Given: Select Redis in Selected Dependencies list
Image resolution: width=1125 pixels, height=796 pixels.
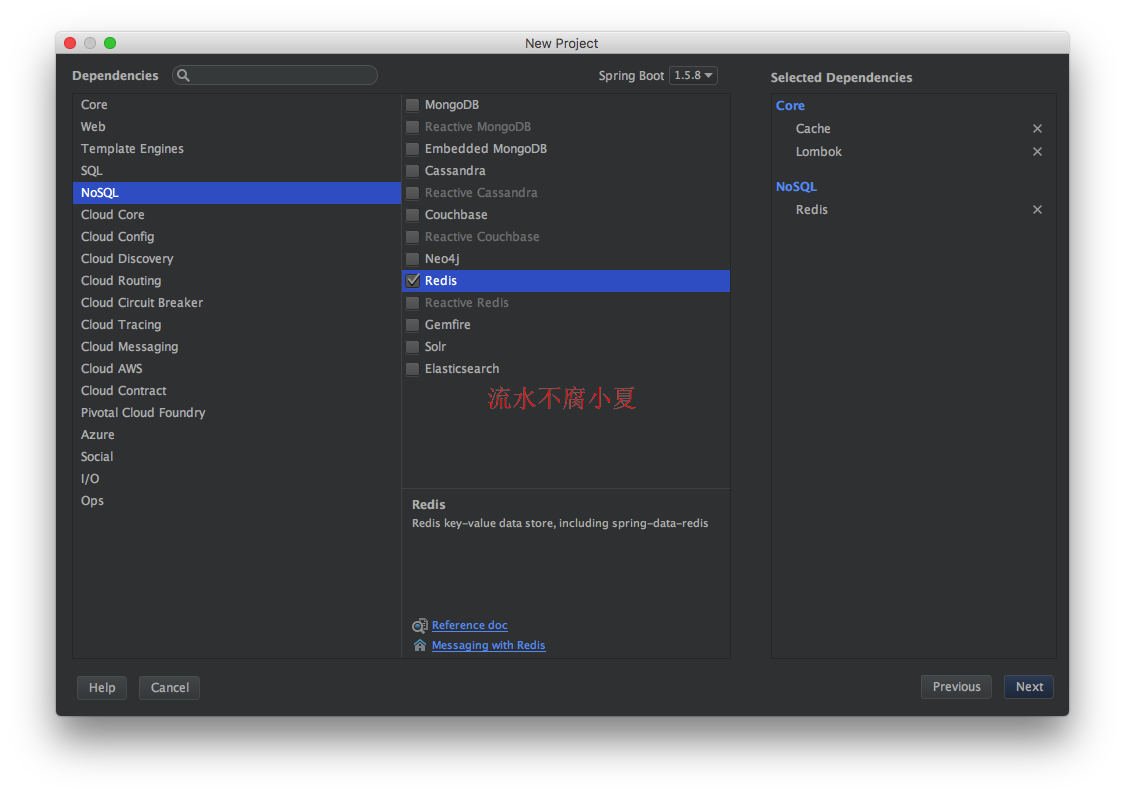Looking at the screenshot, I should tap(811, 210).
